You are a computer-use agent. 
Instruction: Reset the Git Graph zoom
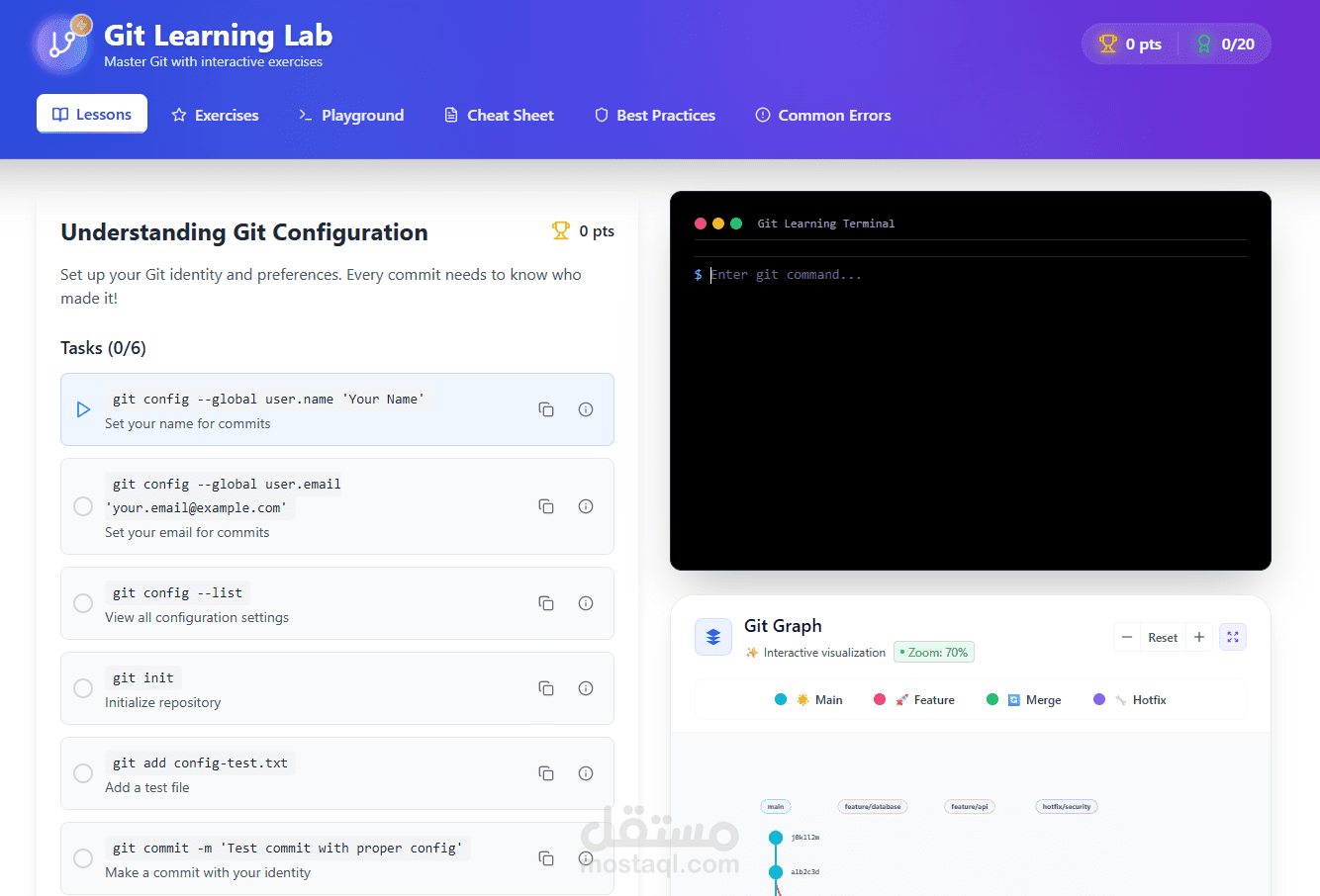click(1163, 637)
